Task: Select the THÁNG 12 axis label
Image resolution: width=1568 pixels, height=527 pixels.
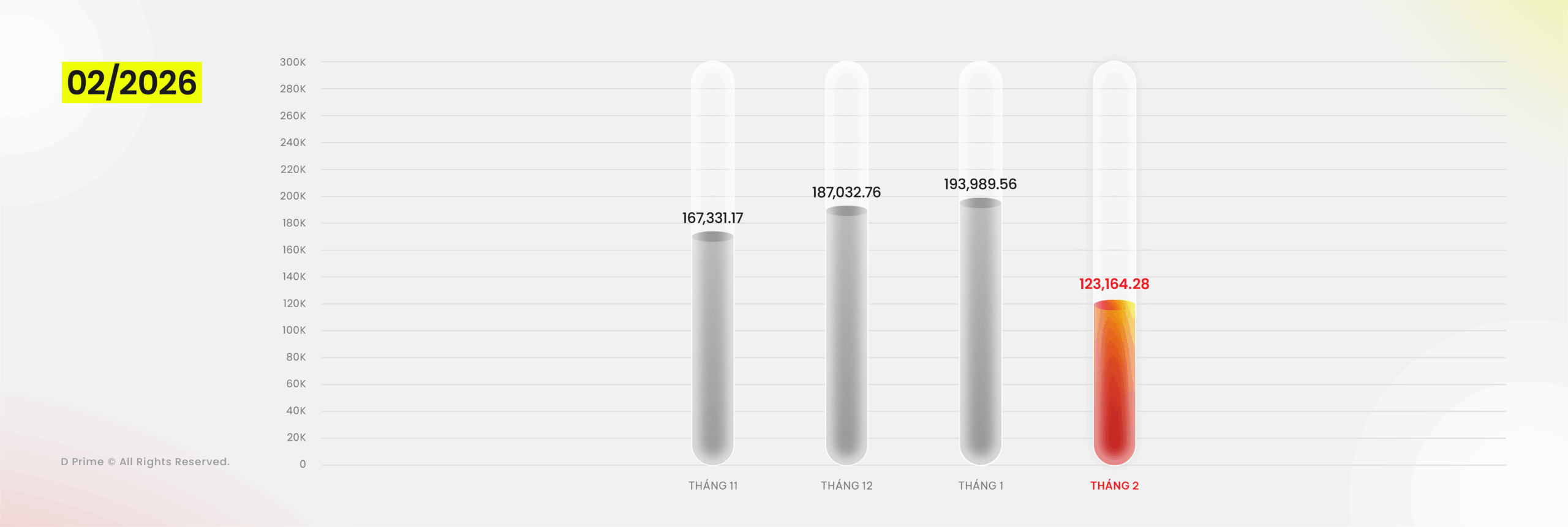Action: pyautogui.click(x=846, y=485)
